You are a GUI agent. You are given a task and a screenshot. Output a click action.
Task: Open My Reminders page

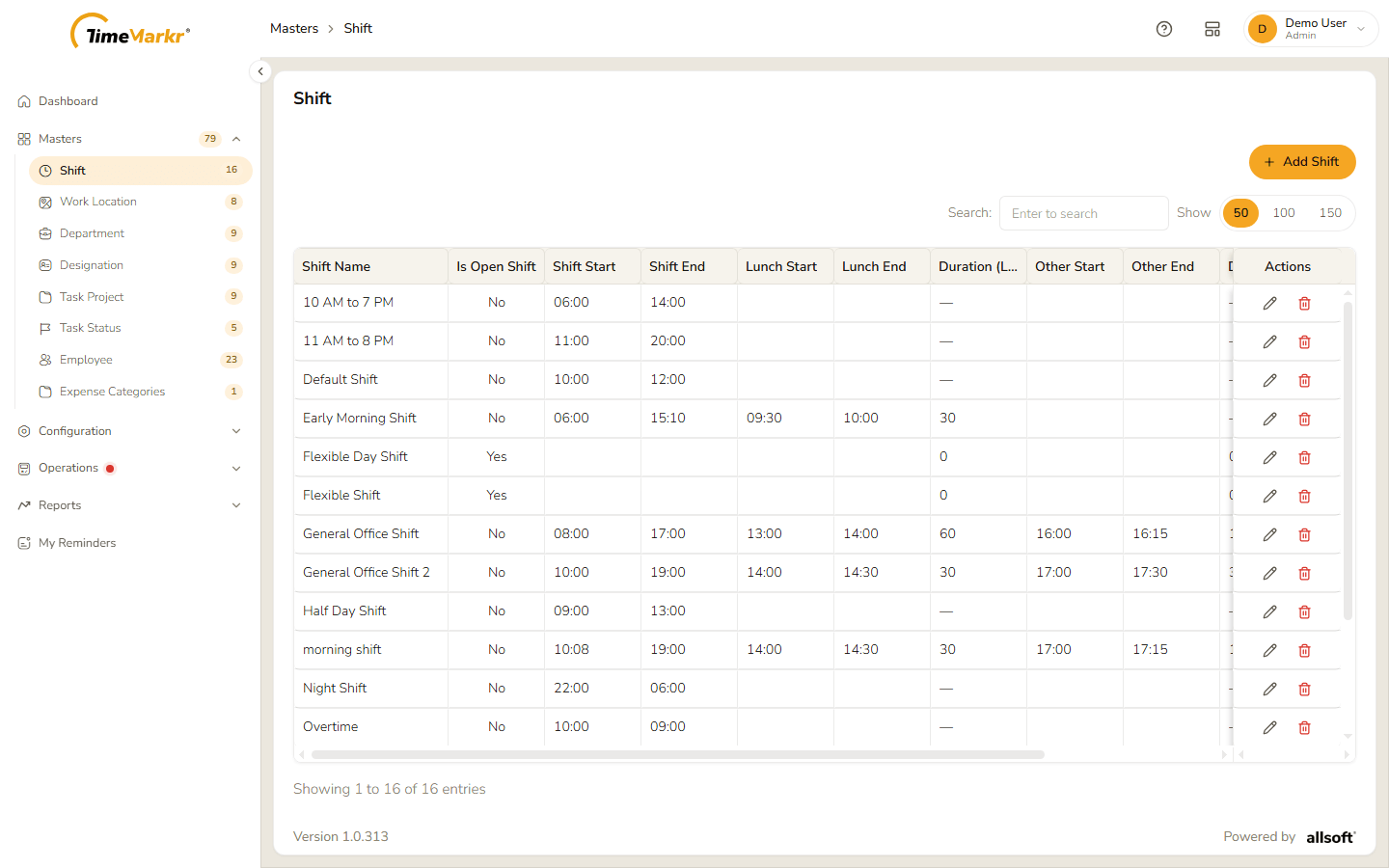pos(130,543)
